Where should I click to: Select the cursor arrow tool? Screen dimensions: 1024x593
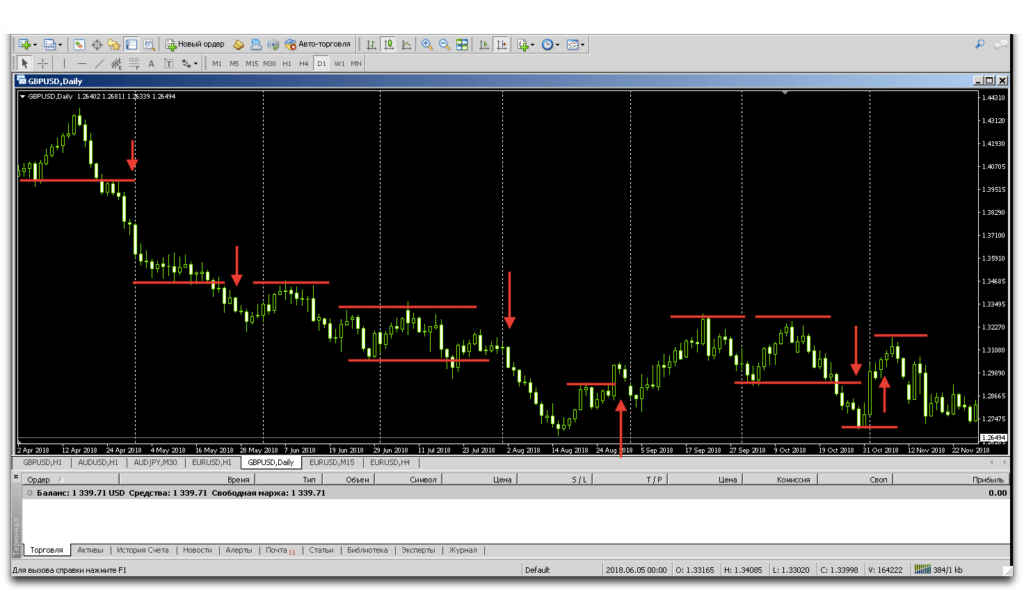25,63
